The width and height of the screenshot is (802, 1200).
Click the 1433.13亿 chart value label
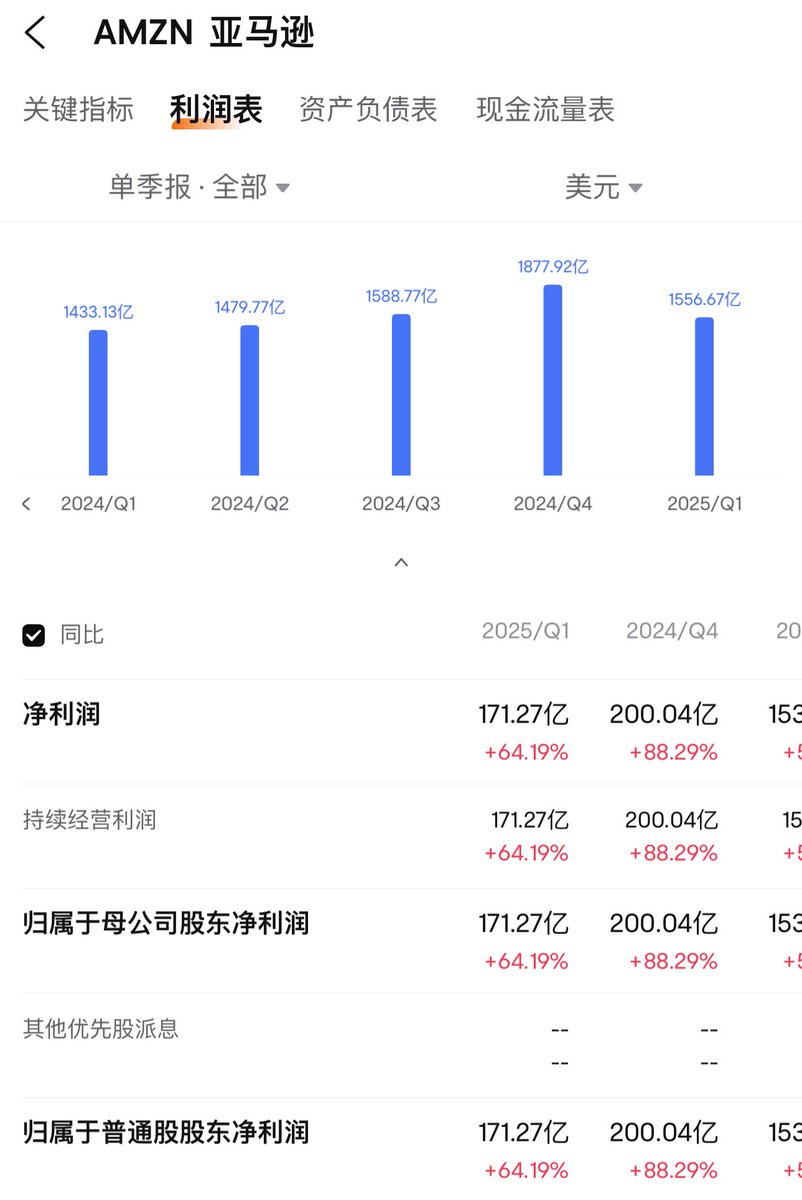[x=98, y=312]
